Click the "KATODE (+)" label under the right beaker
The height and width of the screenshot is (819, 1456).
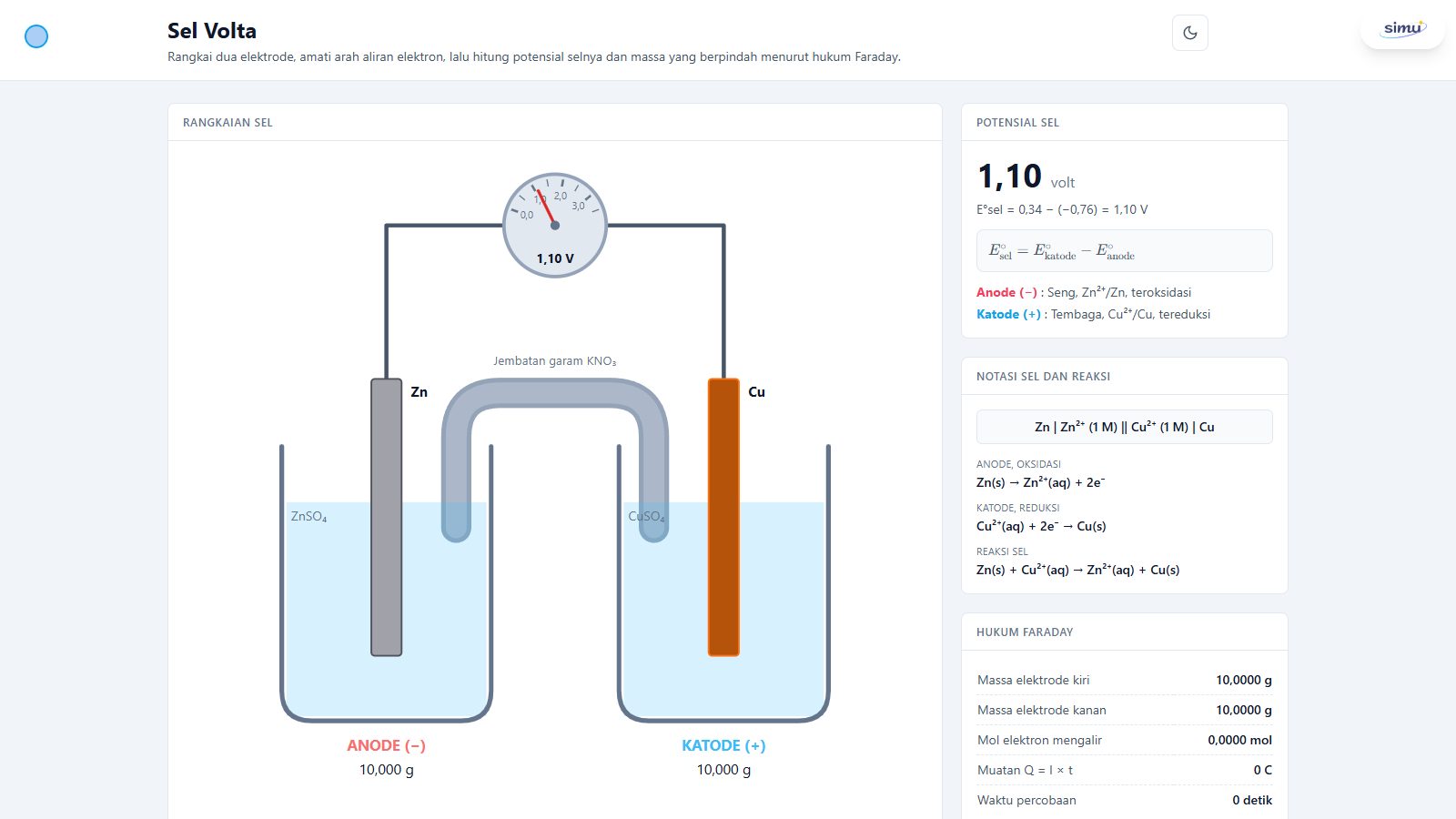[x=723, y=745]
